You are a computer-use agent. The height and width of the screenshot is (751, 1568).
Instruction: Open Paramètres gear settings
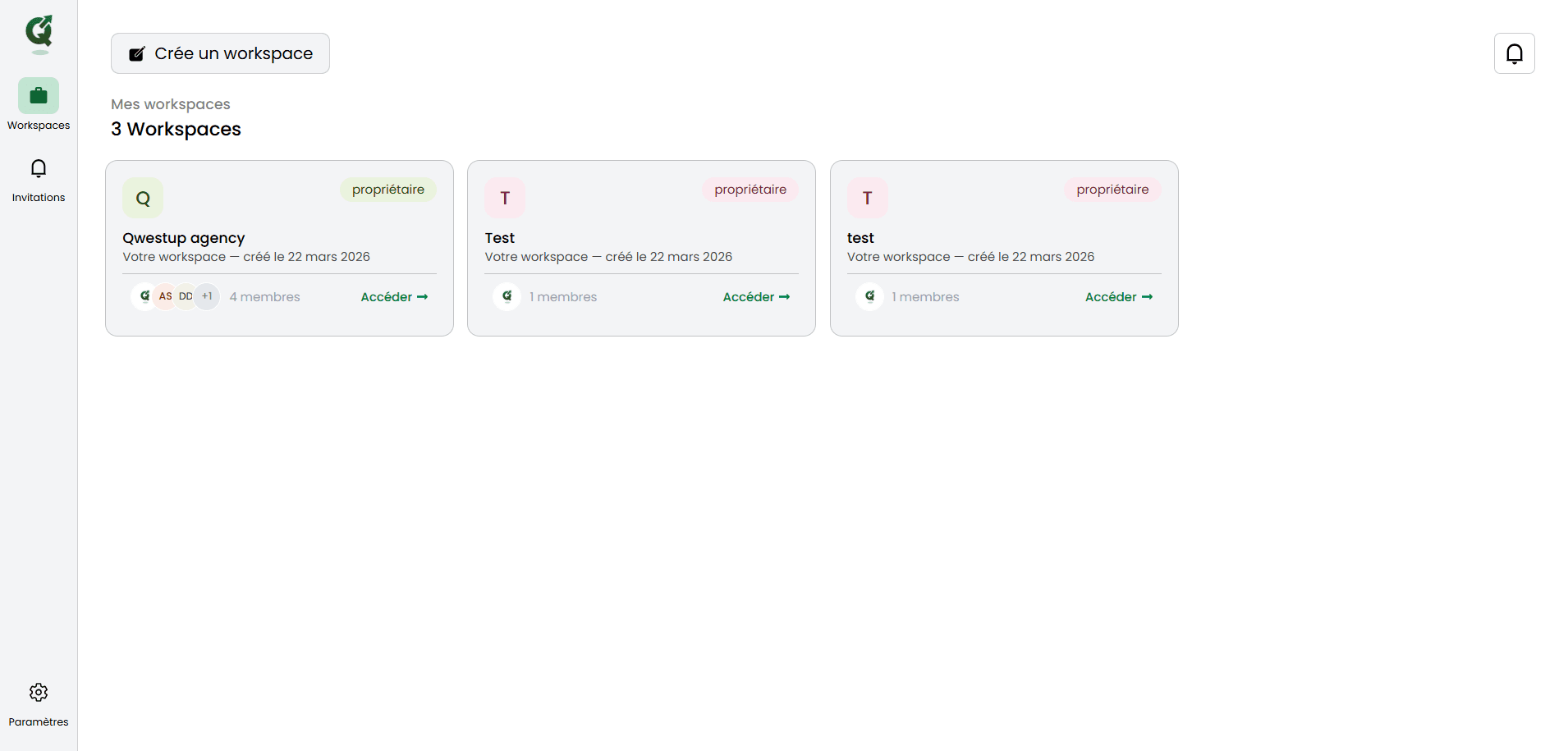[39, 693]
